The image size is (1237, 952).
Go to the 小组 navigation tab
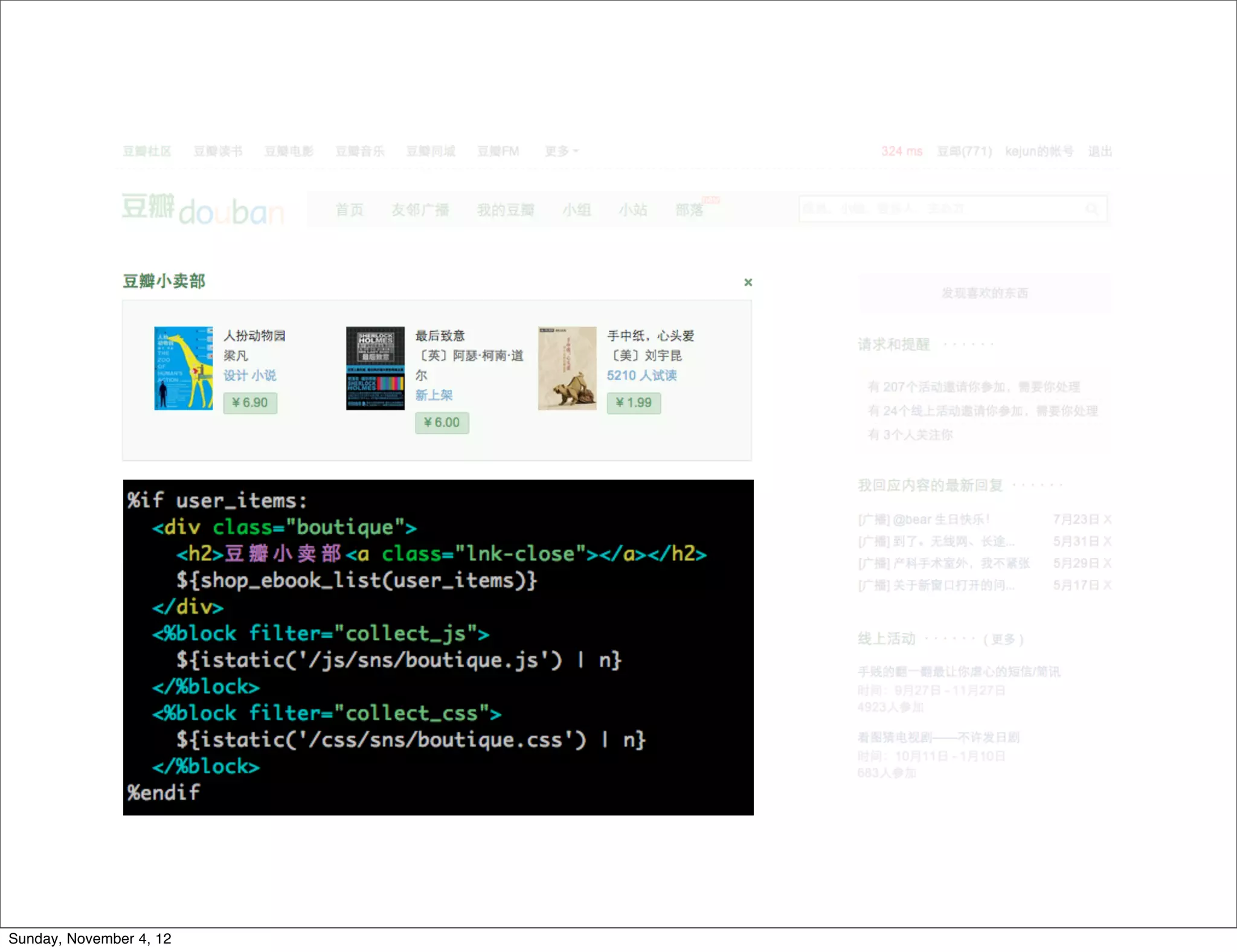coord(577,210)
